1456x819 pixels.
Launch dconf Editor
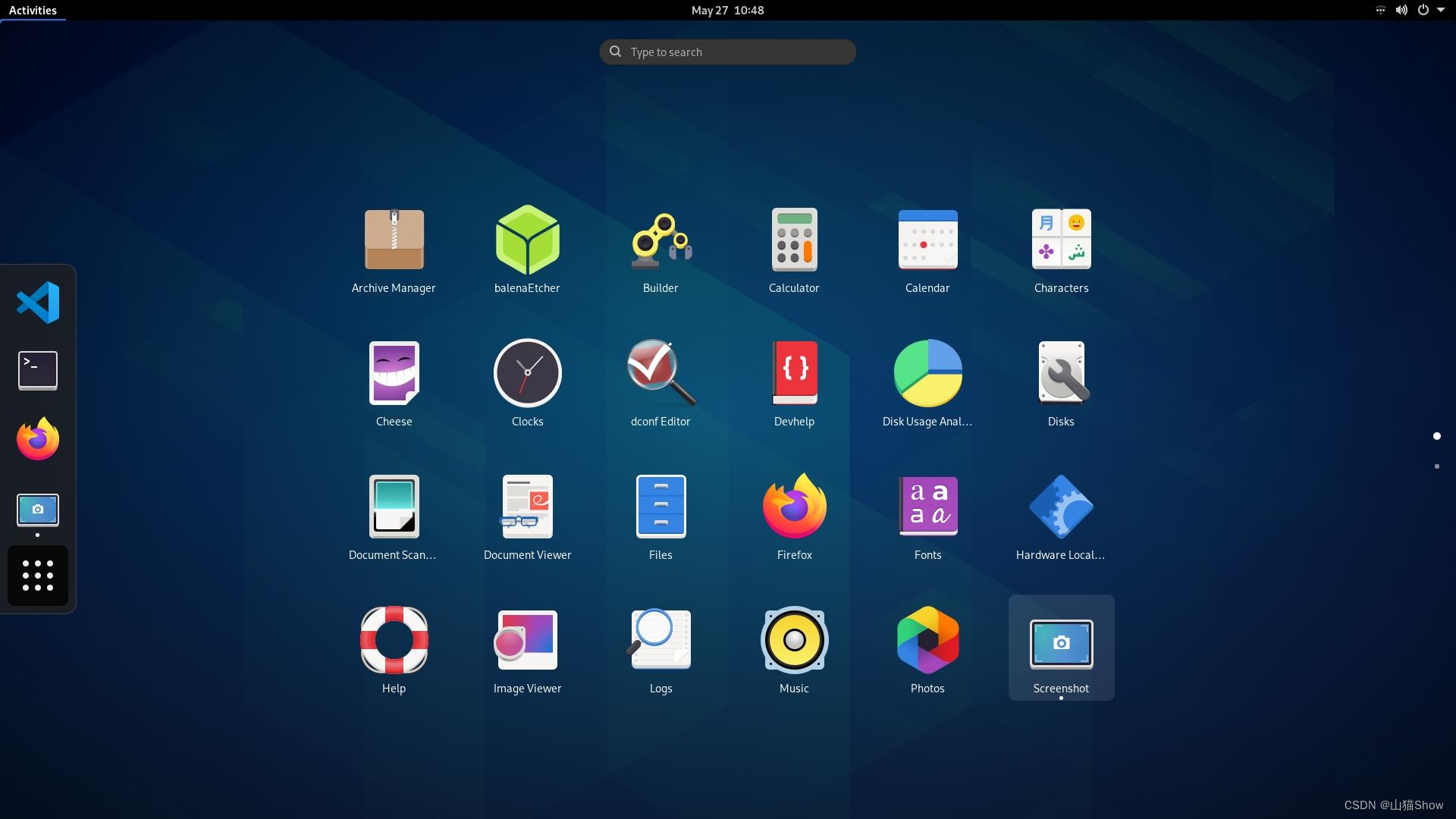click(x=661, y=374)
